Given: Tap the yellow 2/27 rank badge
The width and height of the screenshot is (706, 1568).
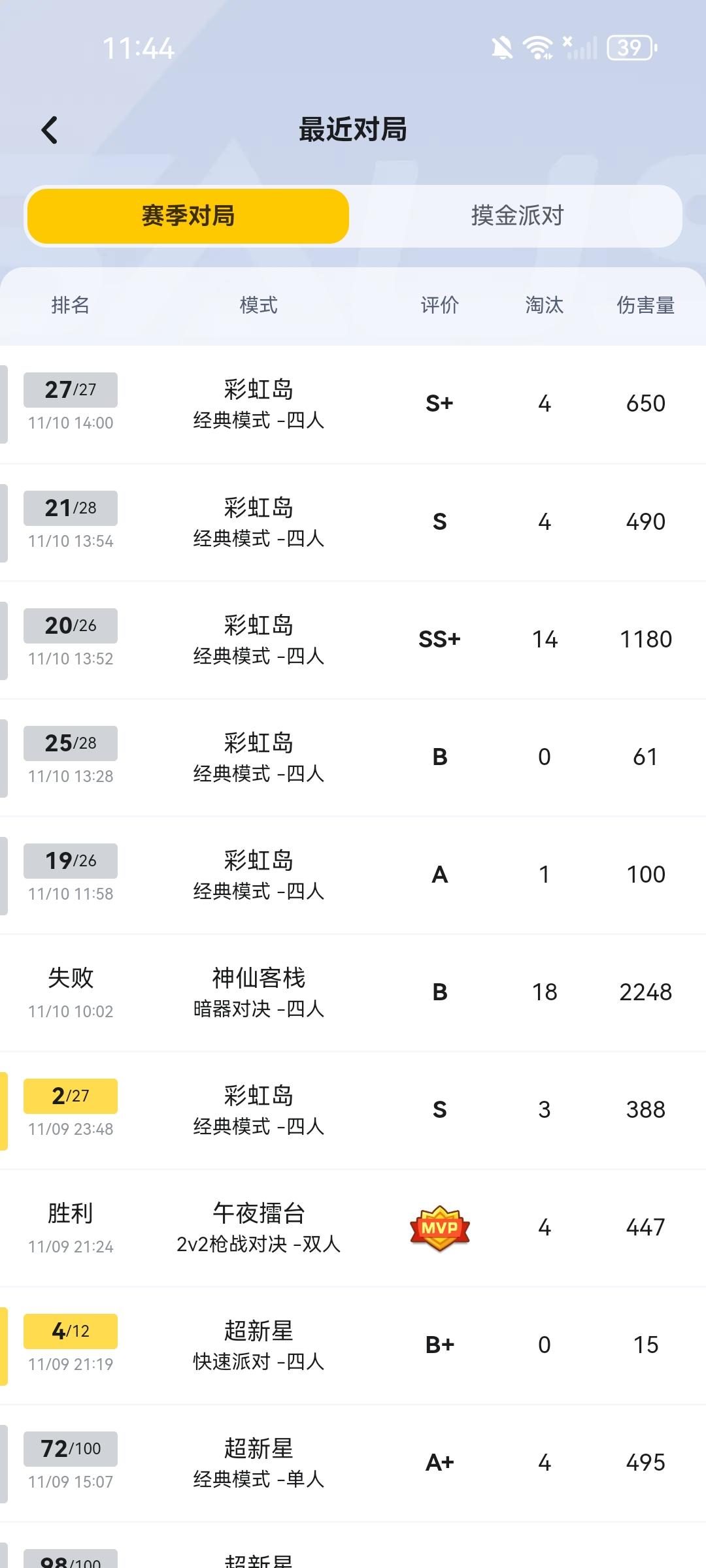Looking at the screenshot, I should (x=71, y=1096).
